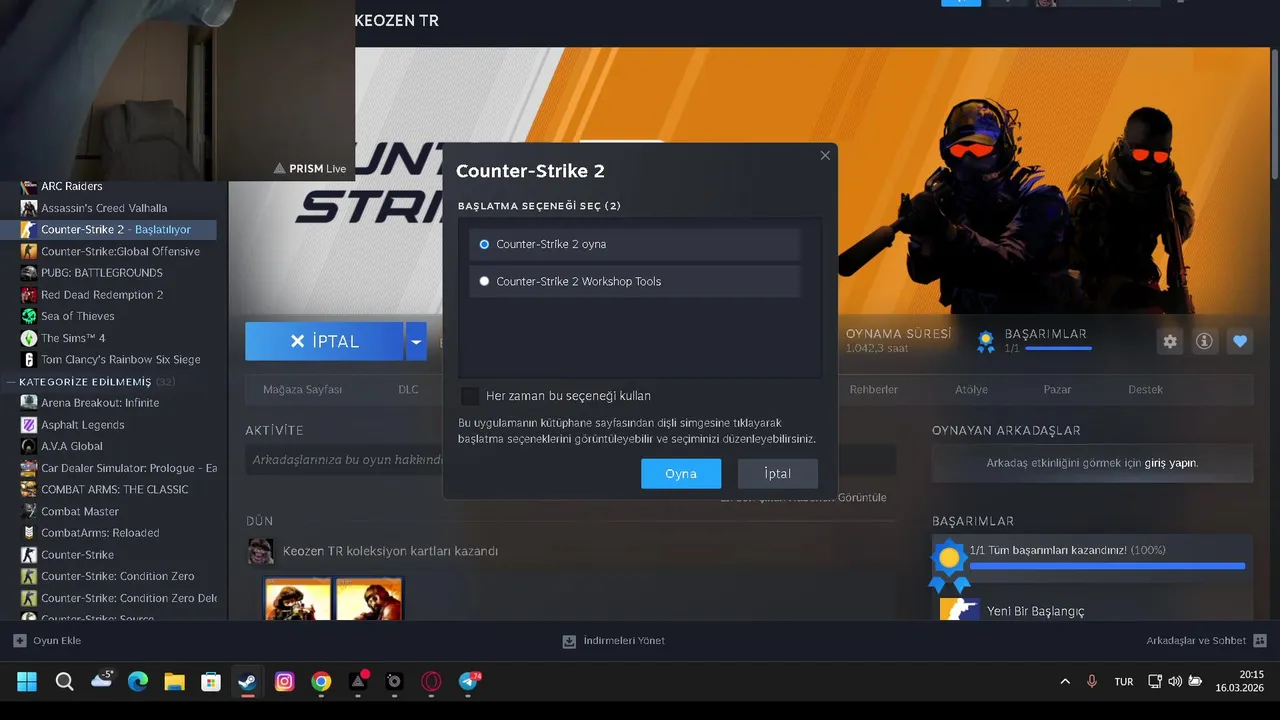Open the Rehberler tab

click(x=874, y=389)
